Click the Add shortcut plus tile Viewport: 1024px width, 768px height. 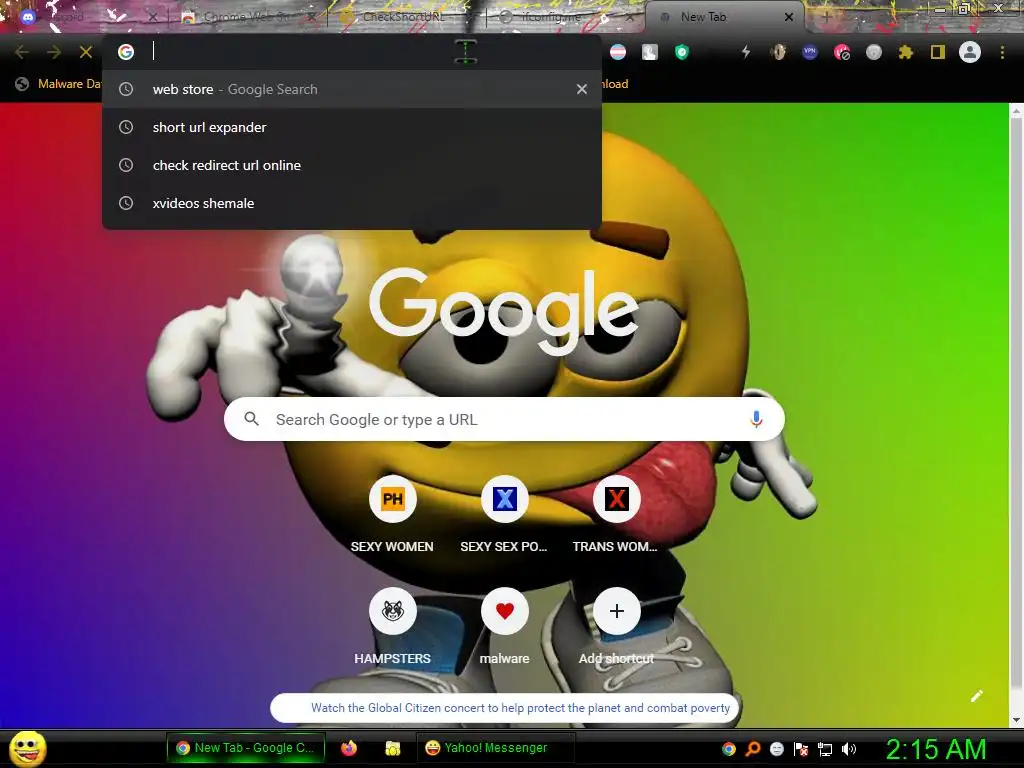pyautogui.click(x=616, y=627)
